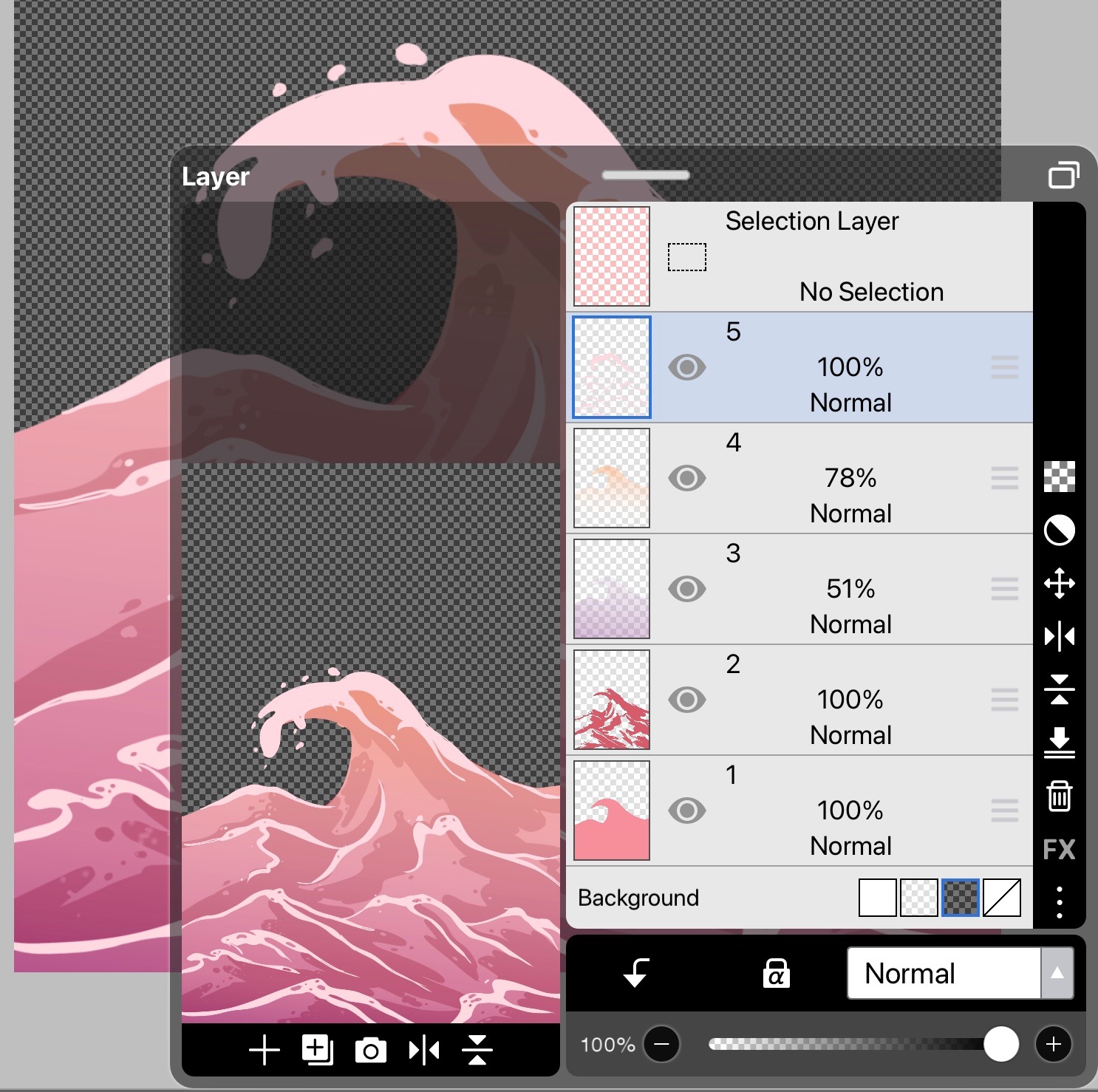This screenshot has height=1092, width=1098.
Task: Flip canvas horizontally in preview toolbar
Action: point(424,1050)
